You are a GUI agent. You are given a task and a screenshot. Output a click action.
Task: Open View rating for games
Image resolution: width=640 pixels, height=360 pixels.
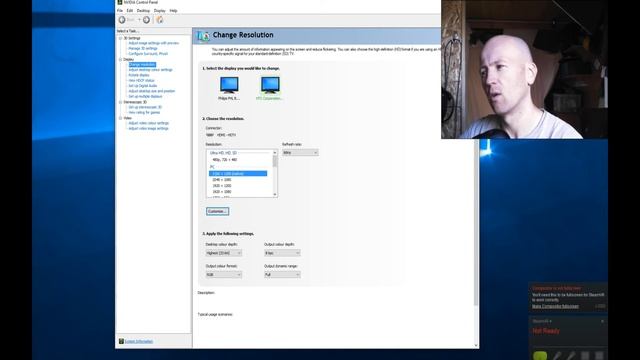tap(144, 112)
